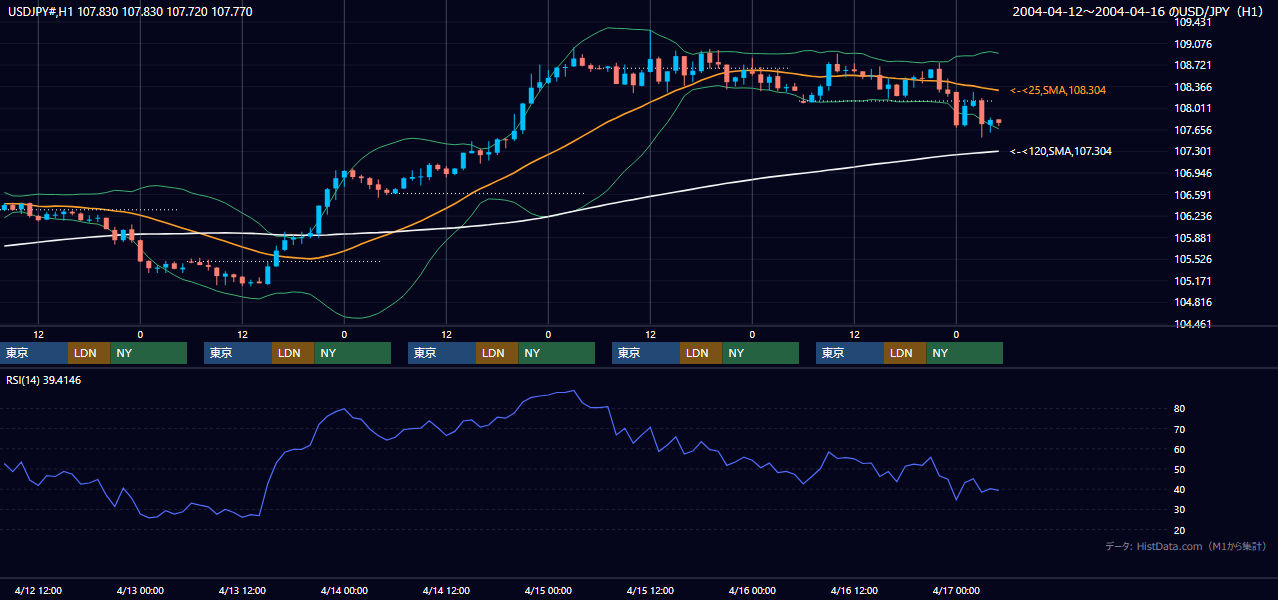Click price axis value 107.656
Viewport: 1278px width, 600px height.
click(x=1193, y=130)
